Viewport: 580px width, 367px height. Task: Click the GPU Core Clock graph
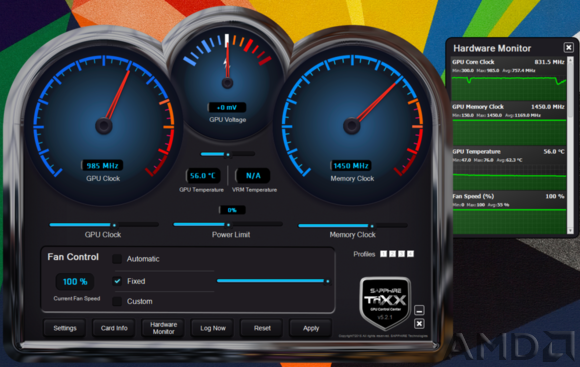509,87
